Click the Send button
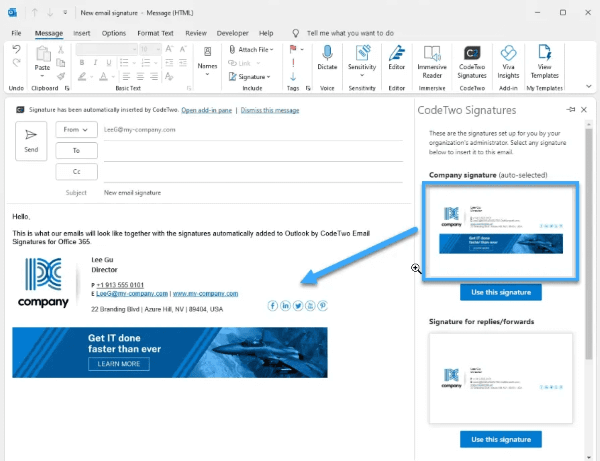Image resolution: width=600 pixels, height=461 pixels. click(x=31, y=140)
